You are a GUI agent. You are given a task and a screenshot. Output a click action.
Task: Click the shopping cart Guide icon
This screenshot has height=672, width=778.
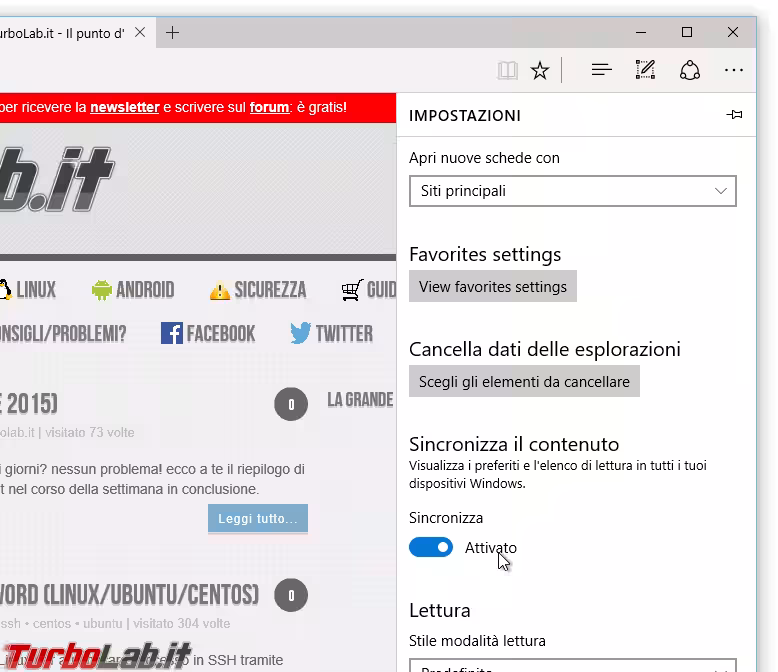352,290
